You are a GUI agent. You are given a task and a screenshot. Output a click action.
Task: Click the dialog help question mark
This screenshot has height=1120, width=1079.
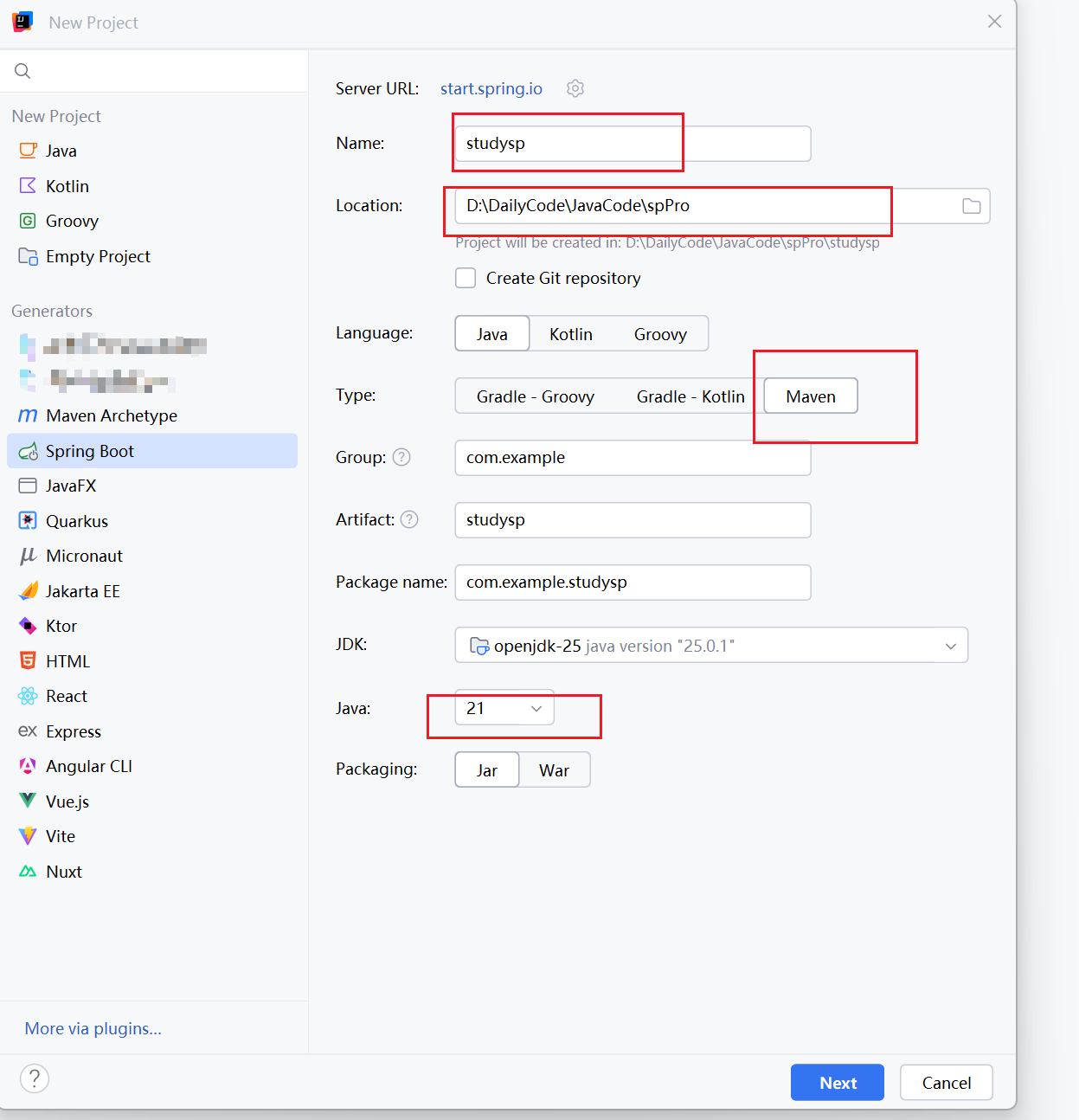[35, 1078]
